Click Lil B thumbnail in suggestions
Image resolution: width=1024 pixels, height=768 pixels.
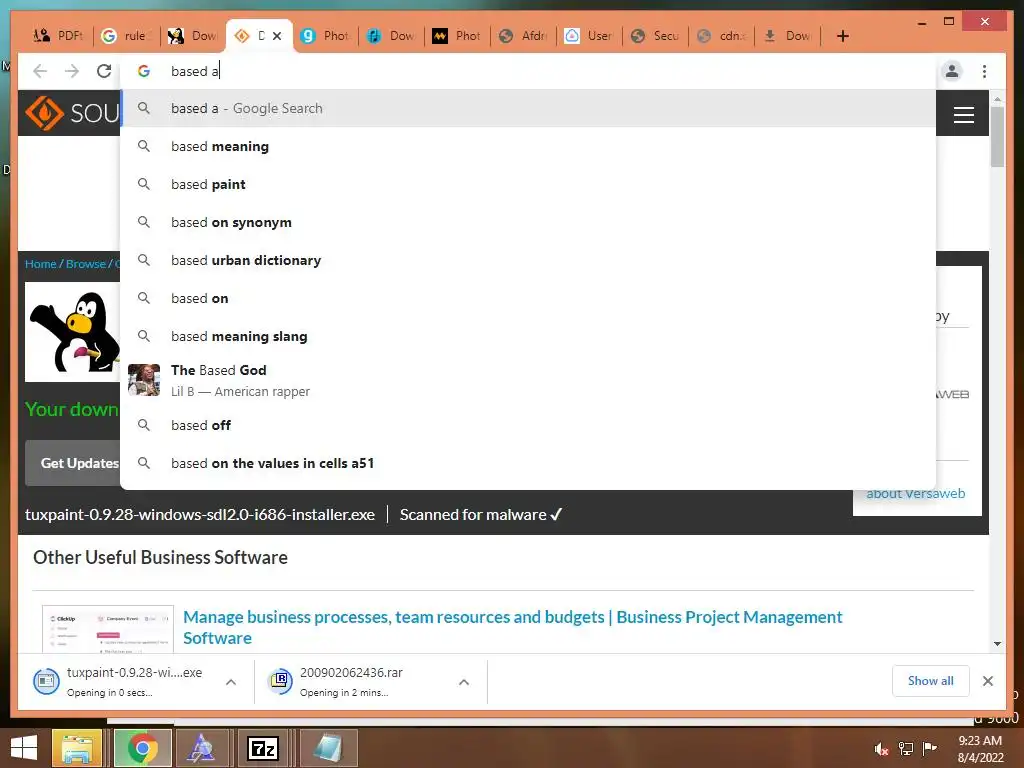(144, 380)
